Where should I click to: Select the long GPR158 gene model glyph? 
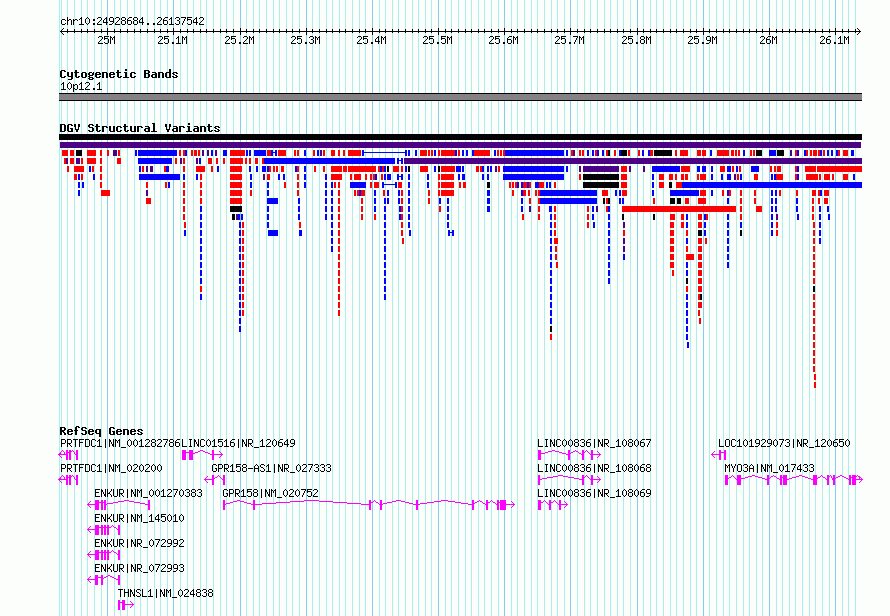369,505
